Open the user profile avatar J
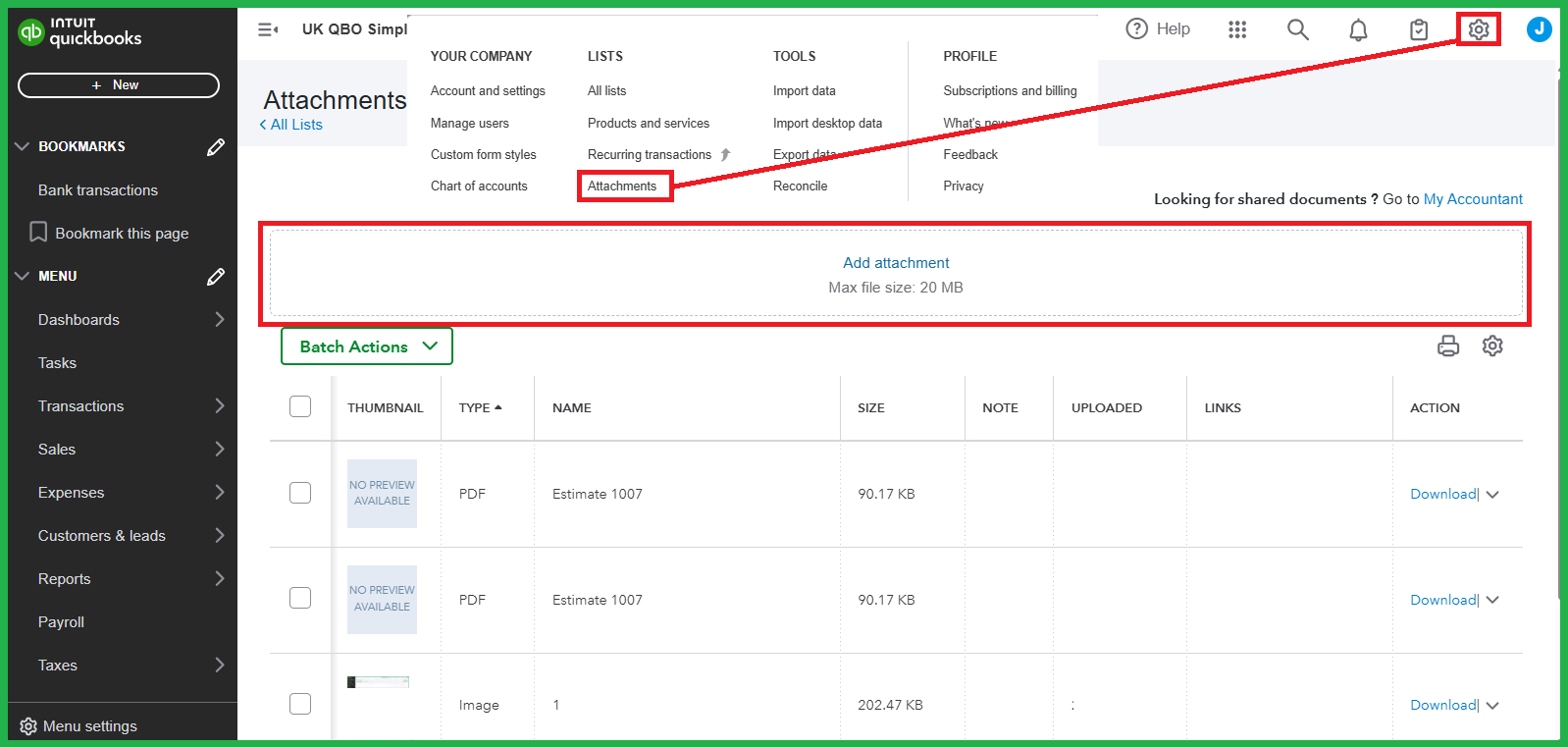The width and height of the screenshot is (1568, 747). point(1539,29)
